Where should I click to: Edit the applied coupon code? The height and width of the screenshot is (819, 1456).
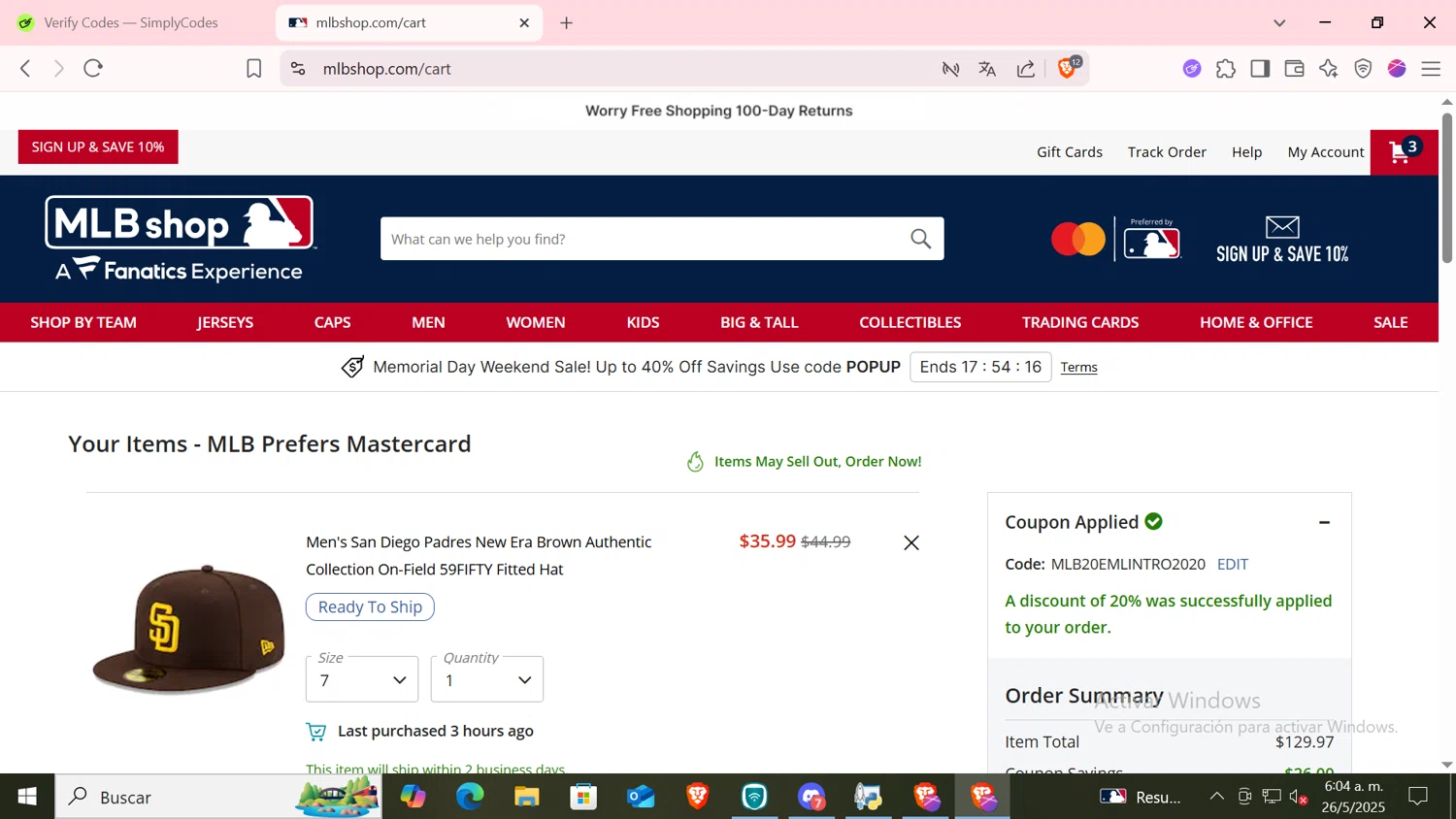click(x=1233, y=564)
